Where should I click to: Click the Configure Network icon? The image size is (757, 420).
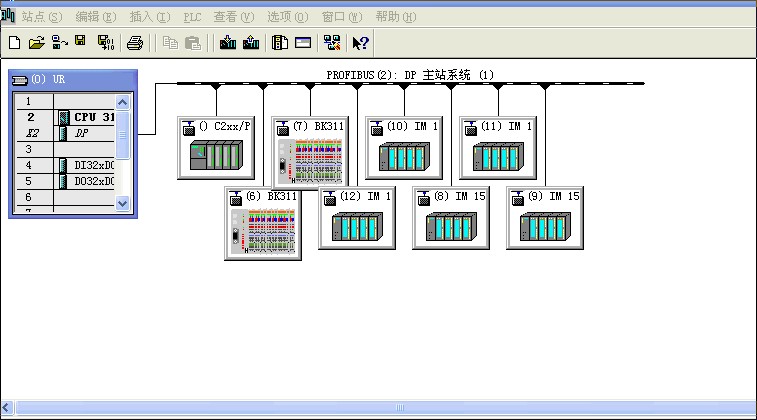point(332,42)
